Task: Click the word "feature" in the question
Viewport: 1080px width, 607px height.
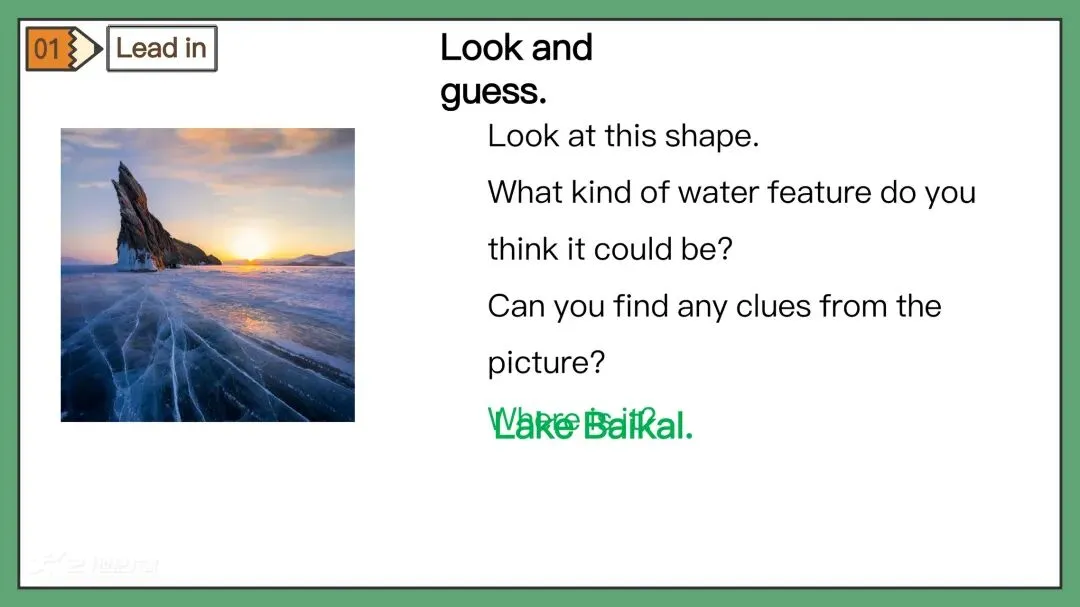Action: point(820,192)
